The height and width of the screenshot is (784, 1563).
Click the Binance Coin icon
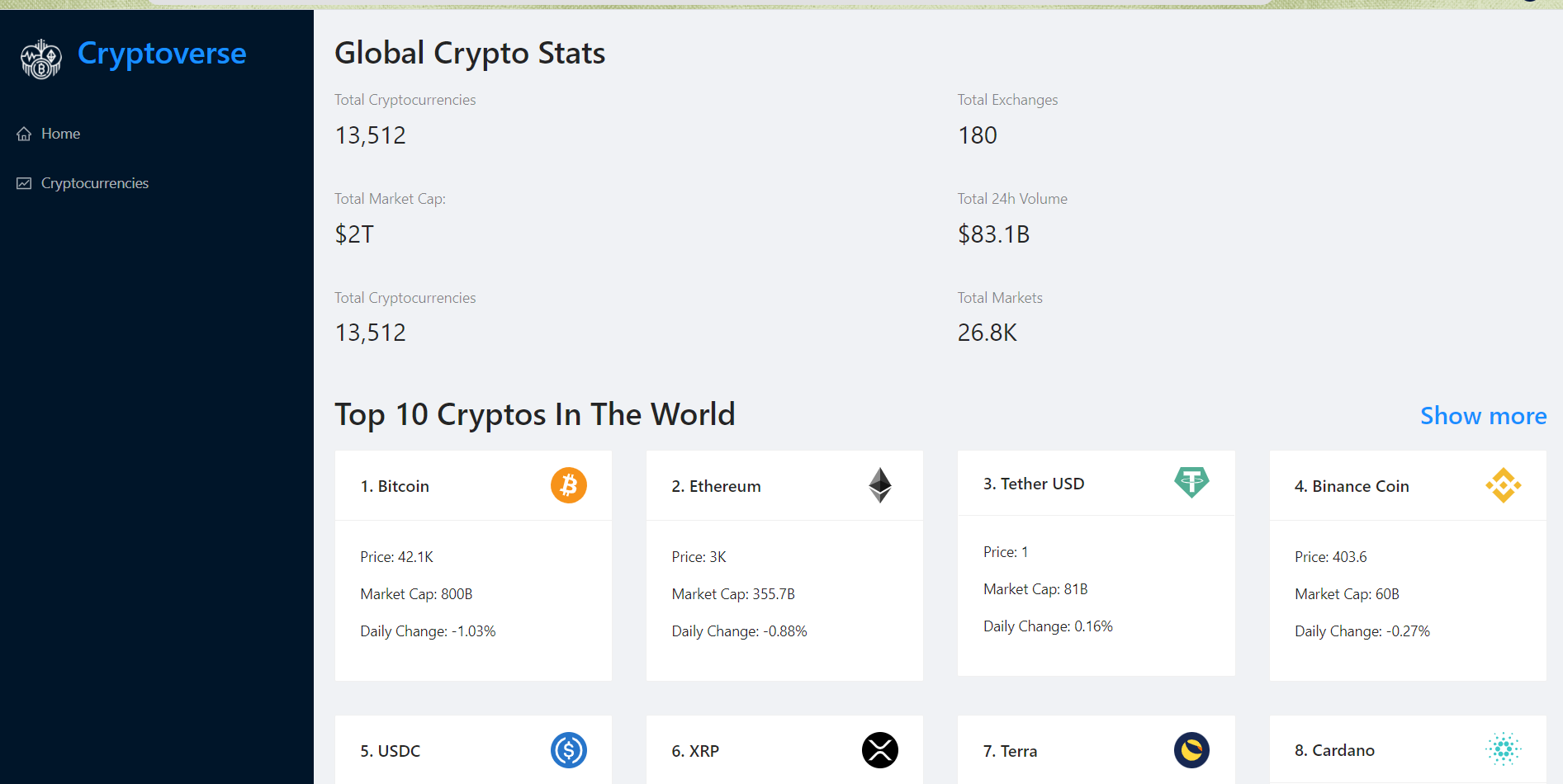click(1504, 485)
